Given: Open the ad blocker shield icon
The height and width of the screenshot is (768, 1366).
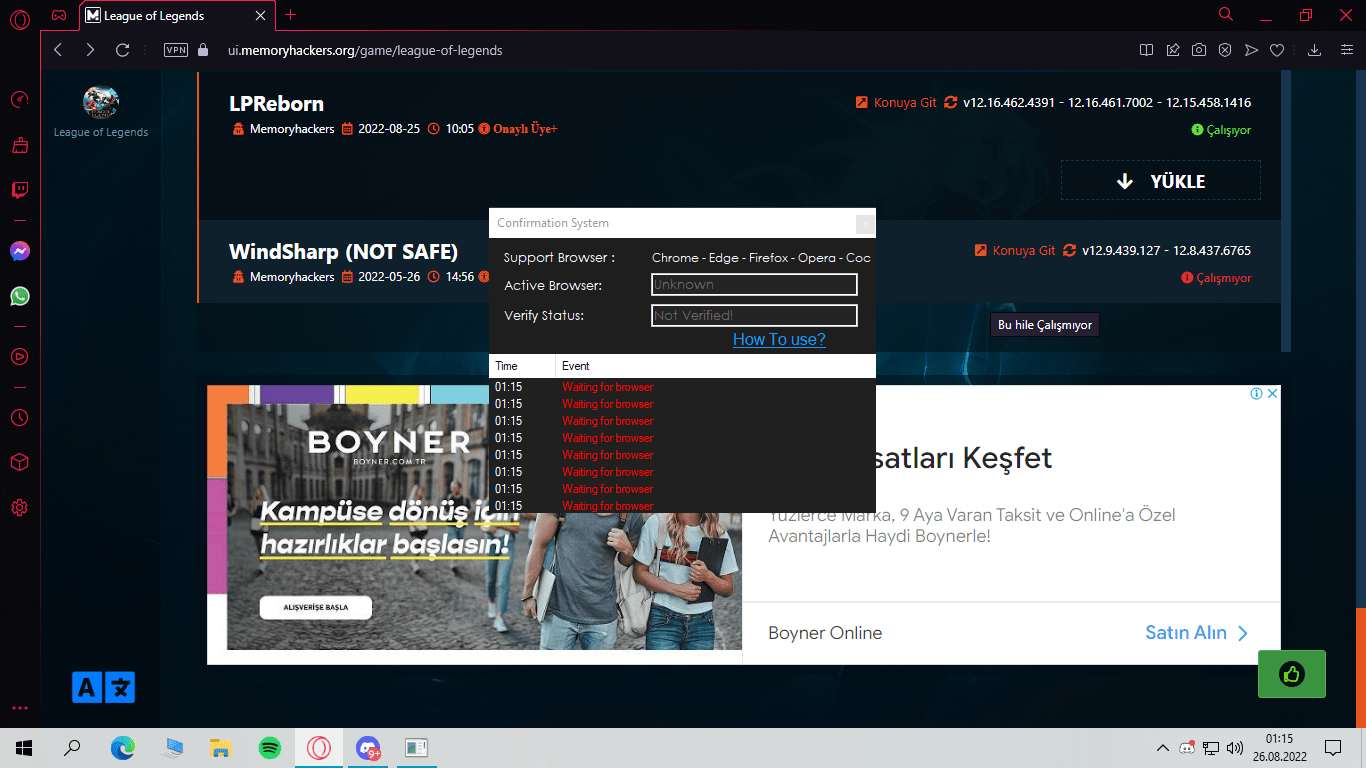Looking at the screenshot, I should (x=1225, y=50).
